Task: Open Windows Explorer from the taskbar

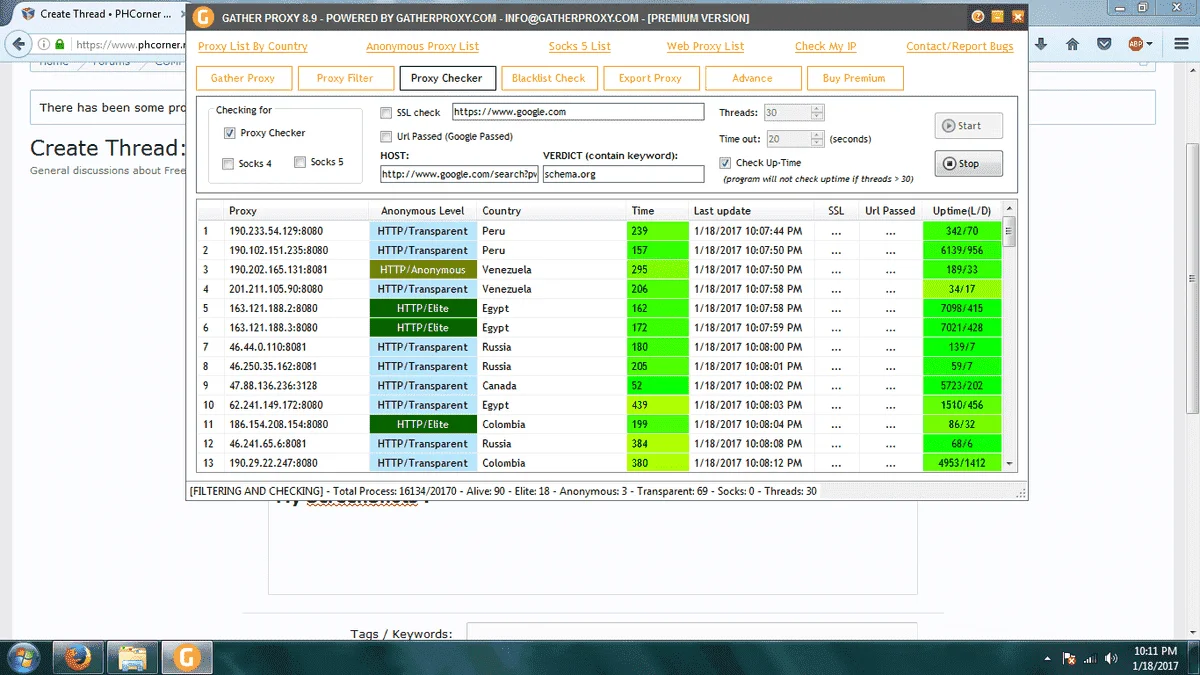Action: (132, 658)
